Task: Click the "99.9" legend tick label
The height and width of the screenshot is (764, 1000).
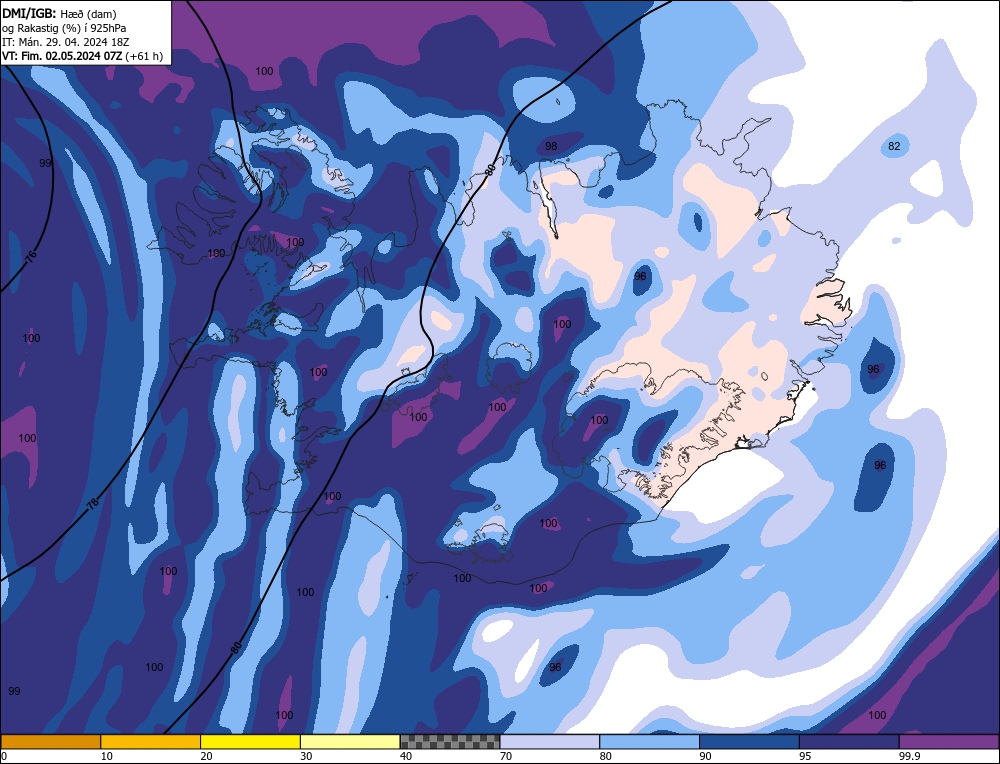Action: pos(909,756)
